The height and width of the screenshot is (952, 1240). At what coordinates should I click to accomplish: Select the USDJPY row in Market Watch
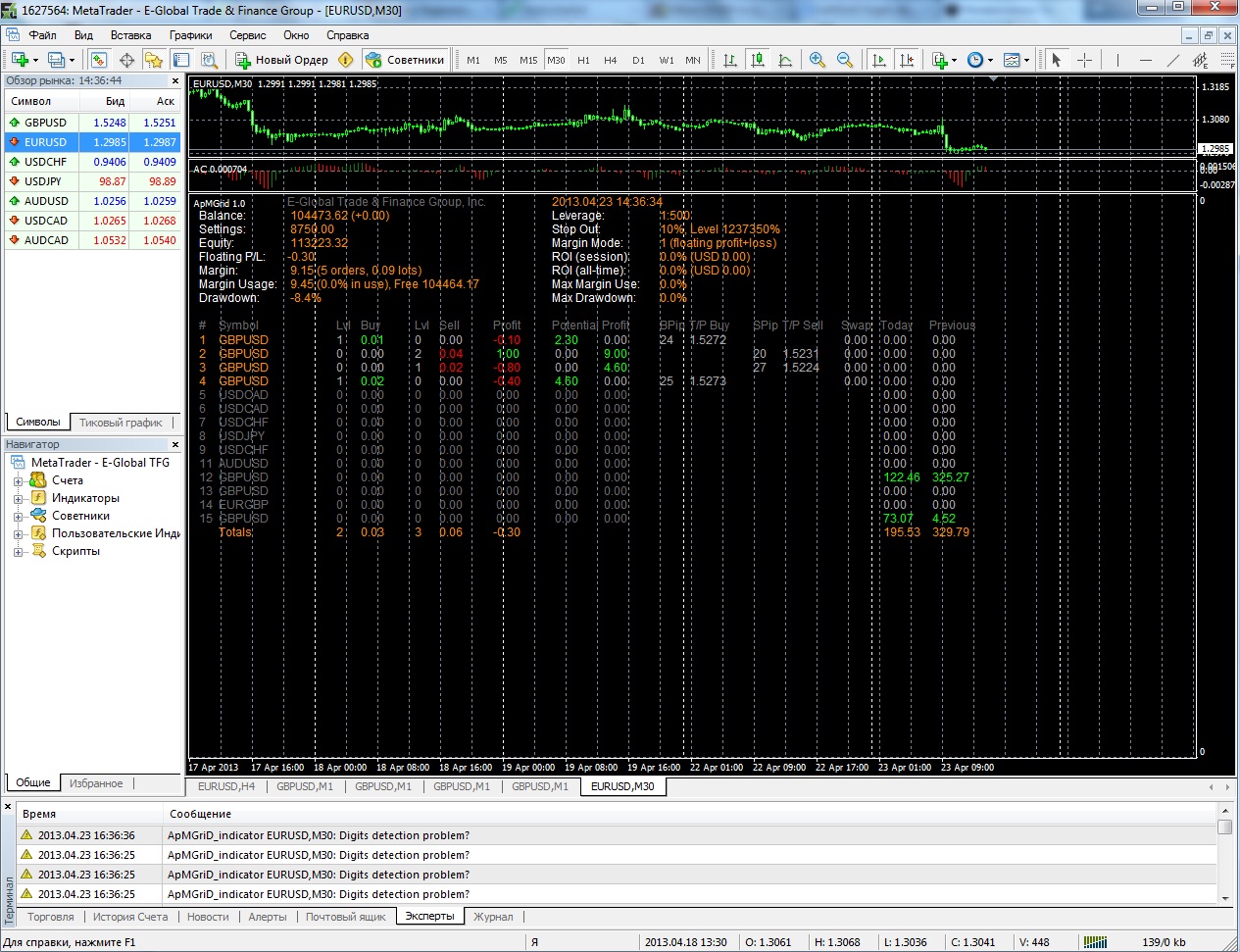click(93, 181)
